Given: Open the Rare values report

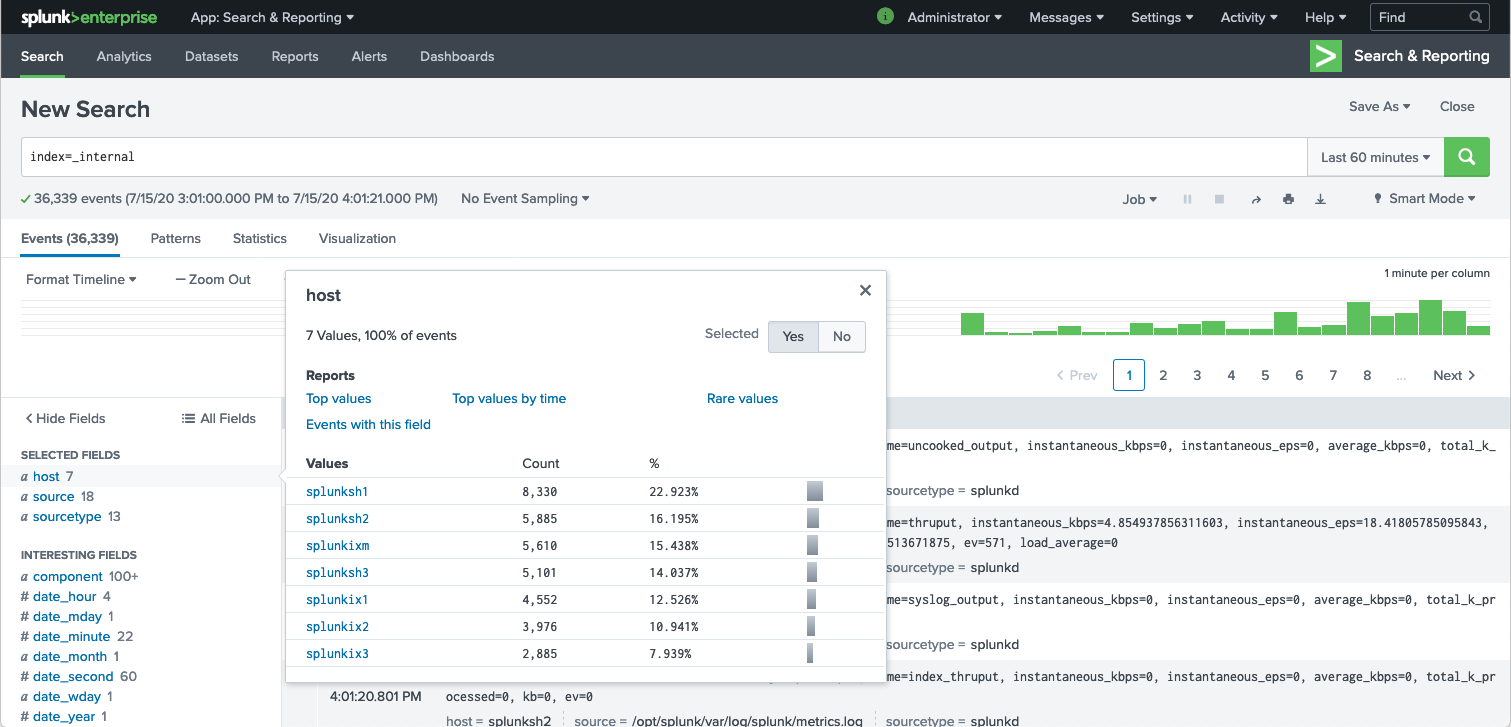Looking at the screenshot, I should coord(742,398).
